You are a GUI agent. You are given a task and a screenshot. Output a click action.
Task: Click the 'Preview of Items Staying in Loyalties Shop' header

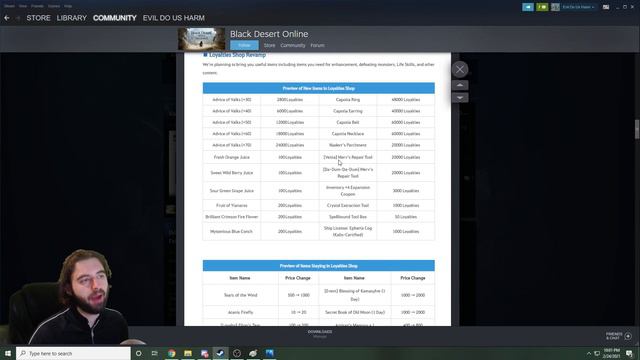click(319, 266)
